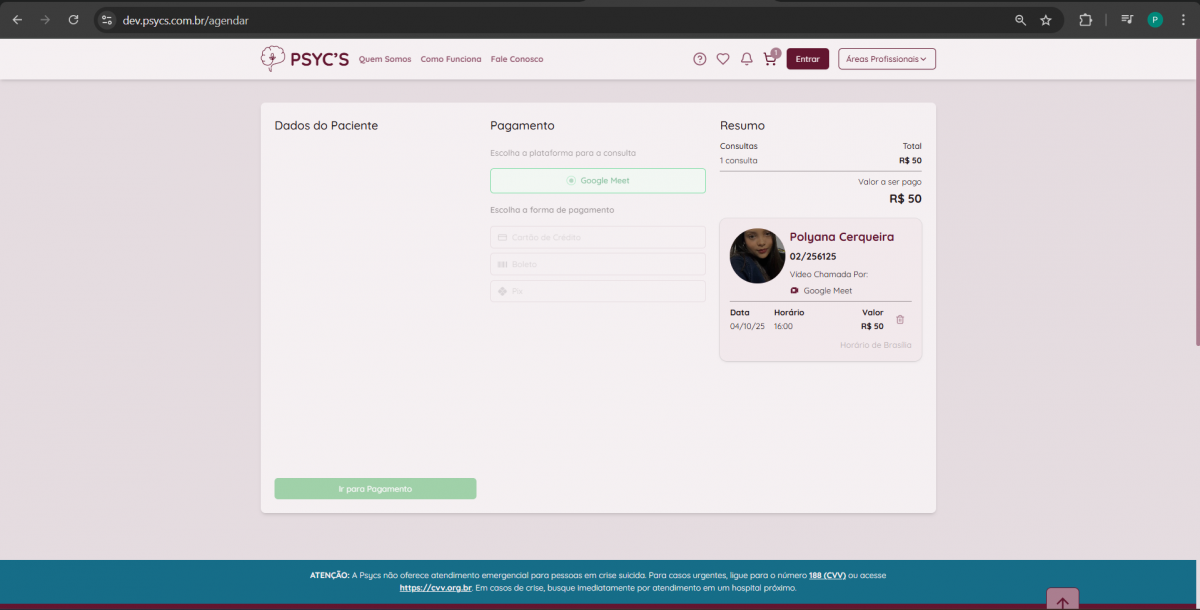Viewport: 1200px width, 610px height.
Task: Click the scroll-to-top arrow button
Action: (1062, 600)
